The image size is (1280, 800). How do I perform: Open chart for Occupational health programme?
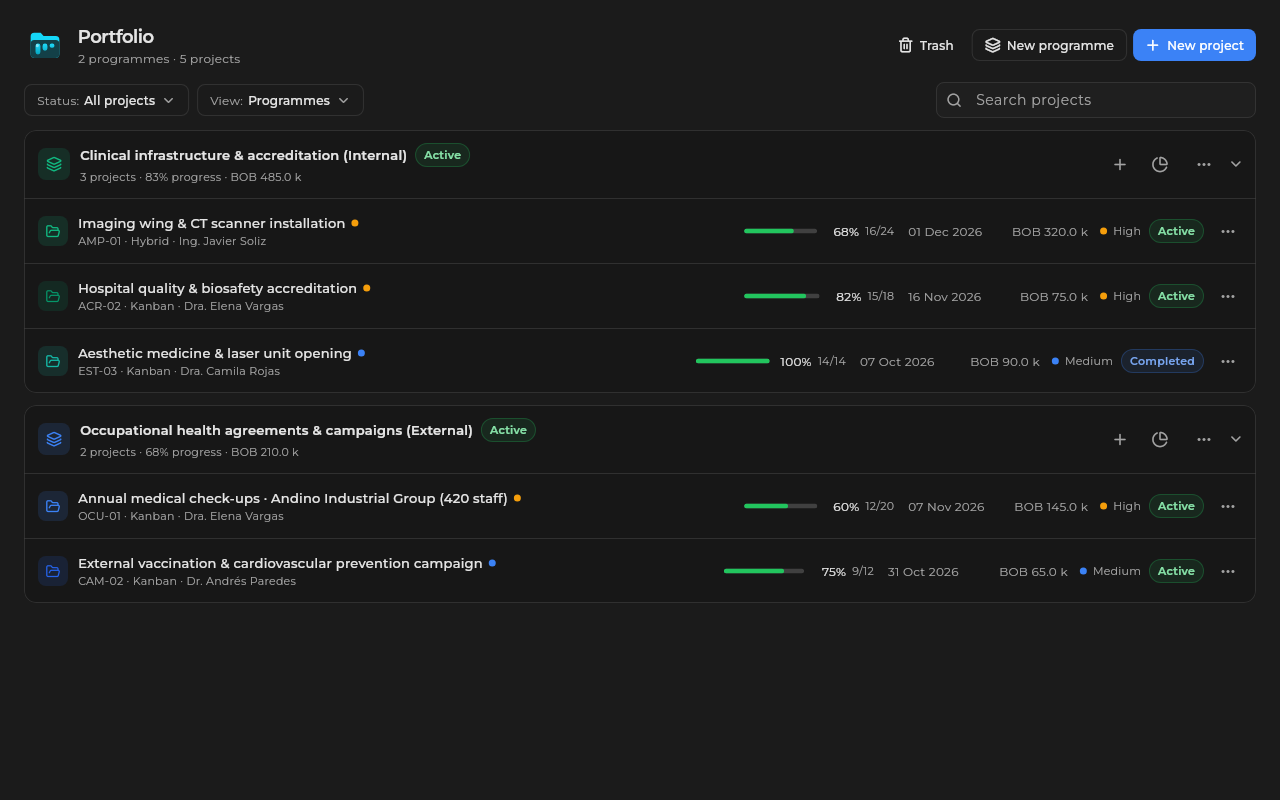pos(1160,439)
